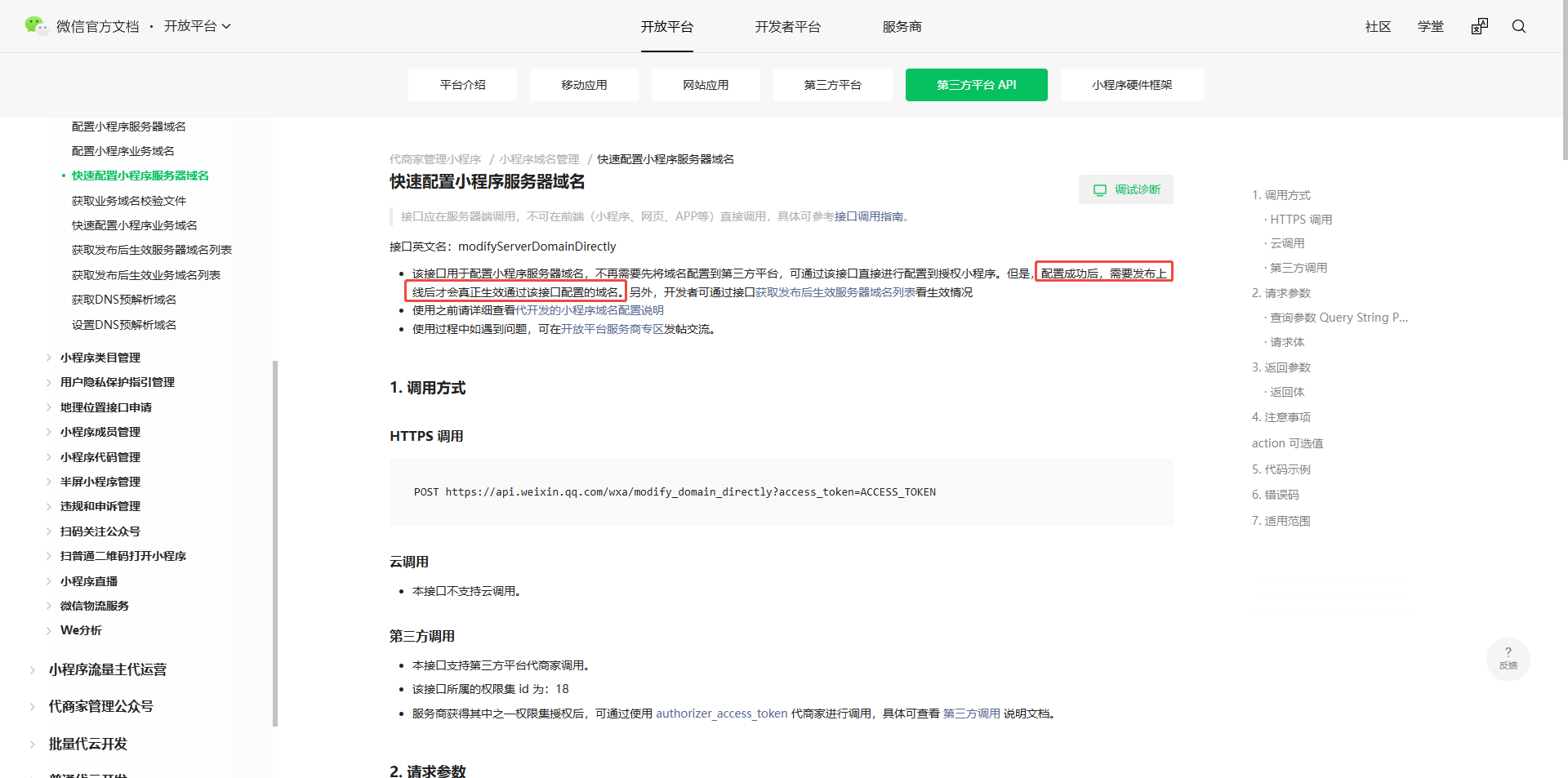Jump to 3. 返回参数 in outline
This screenshot has height=778, width=1568.
click(1281, 367)
